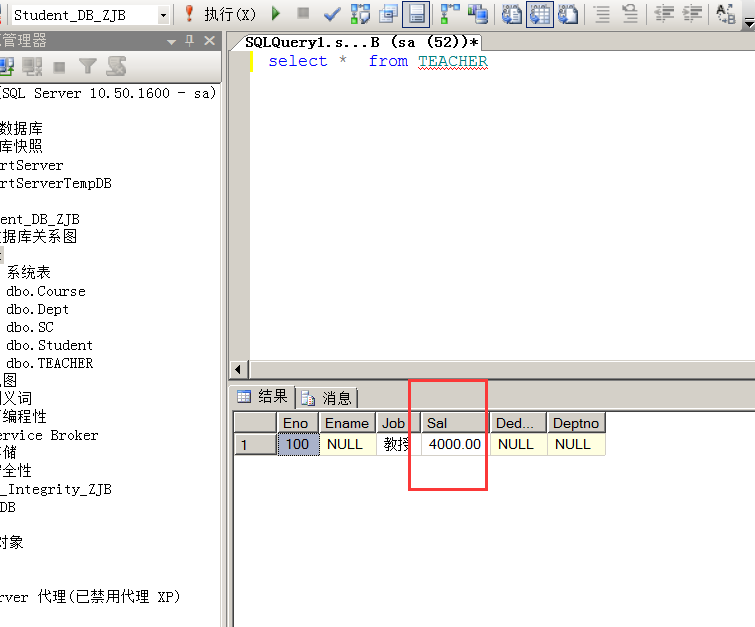The image size is (755, 627).
Task: Click the editor horizontal scrollbar left arrow
Action: [238, 369]
